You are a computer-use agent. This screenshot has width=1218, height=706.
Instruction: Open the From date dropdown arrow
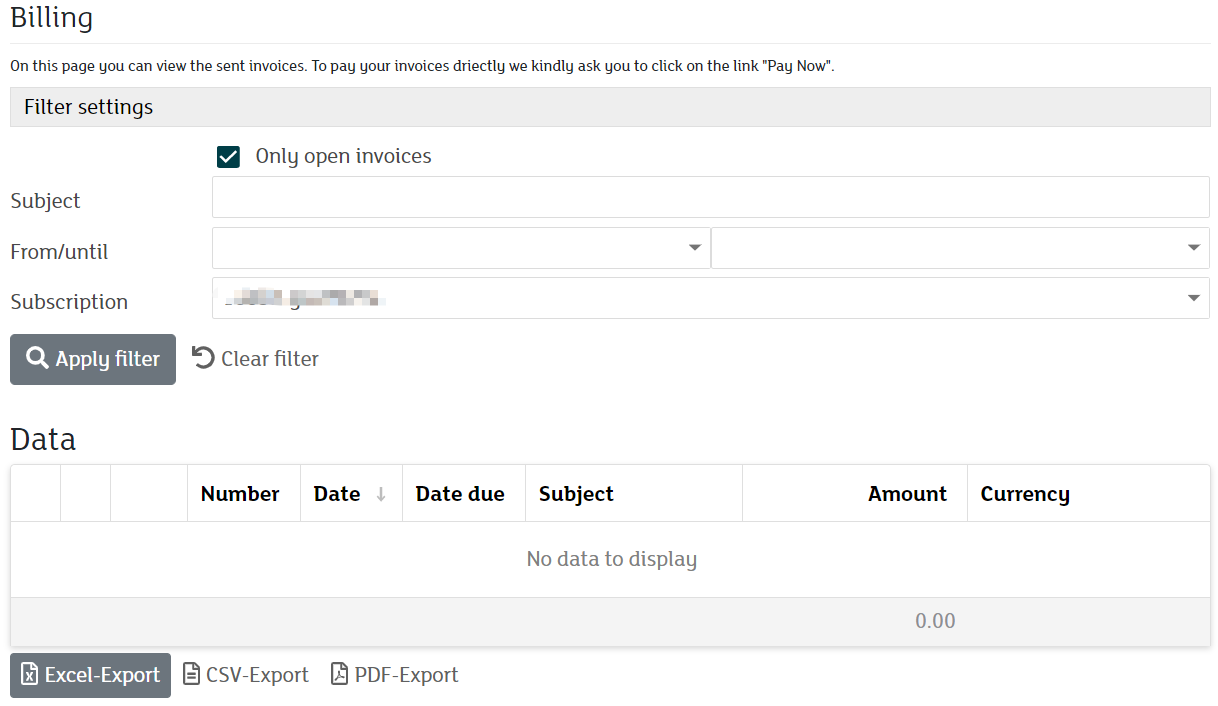[x=695, y=248]
